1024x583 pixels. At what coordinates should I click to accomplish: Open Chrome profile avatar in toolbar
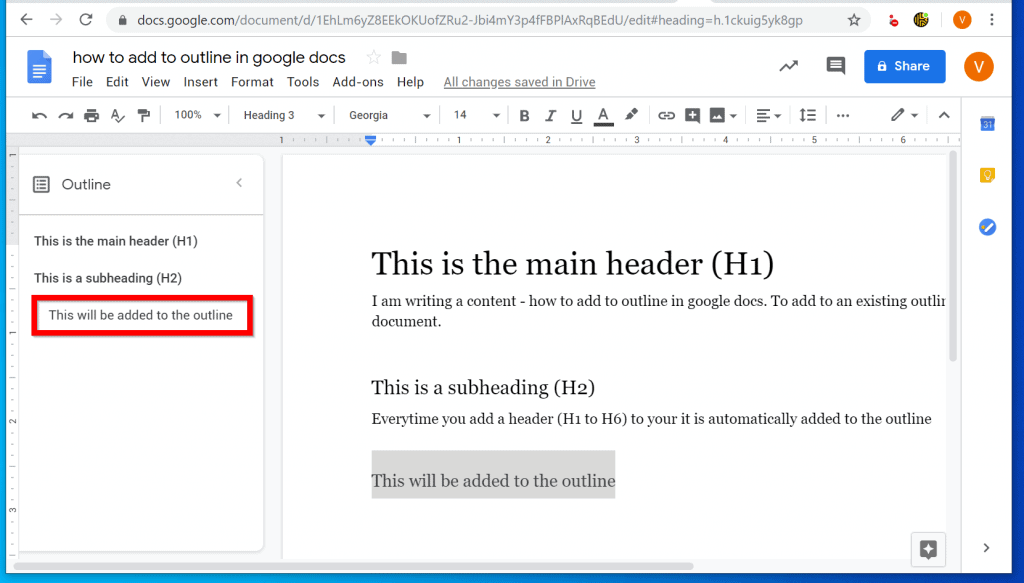click(x=962, y=20)
